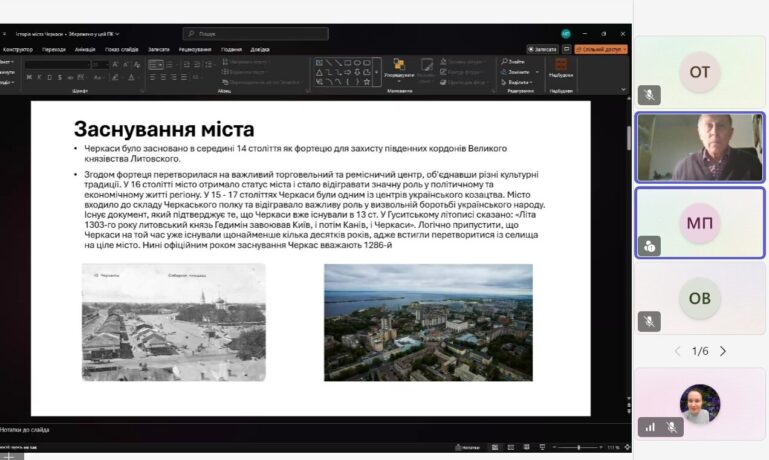
Task: Click the Record (Записати) button
Action: pos(543,48)
